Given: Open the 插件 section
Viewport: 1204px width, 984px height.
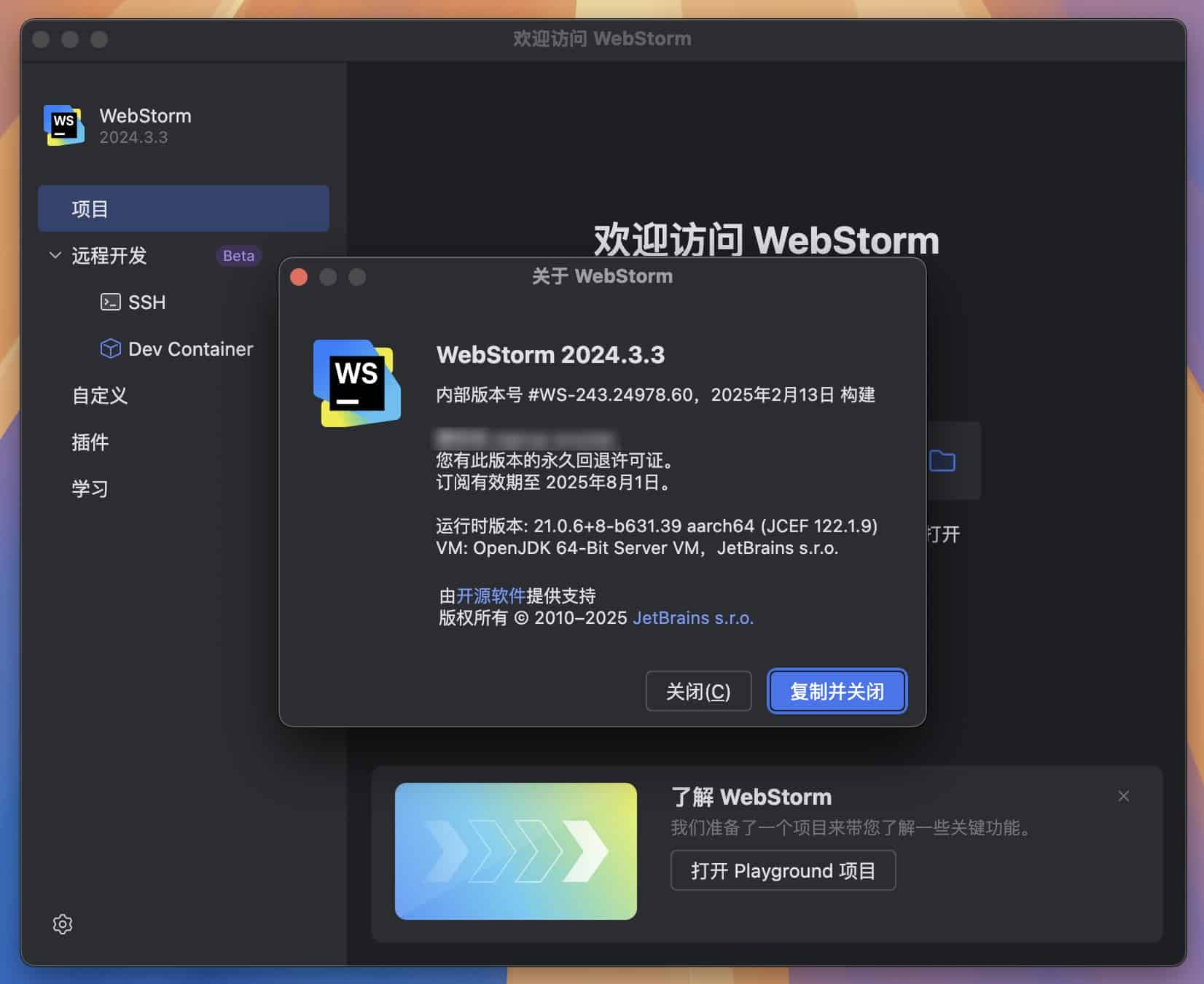Looking at the screenshot, I should coord(90,442).
